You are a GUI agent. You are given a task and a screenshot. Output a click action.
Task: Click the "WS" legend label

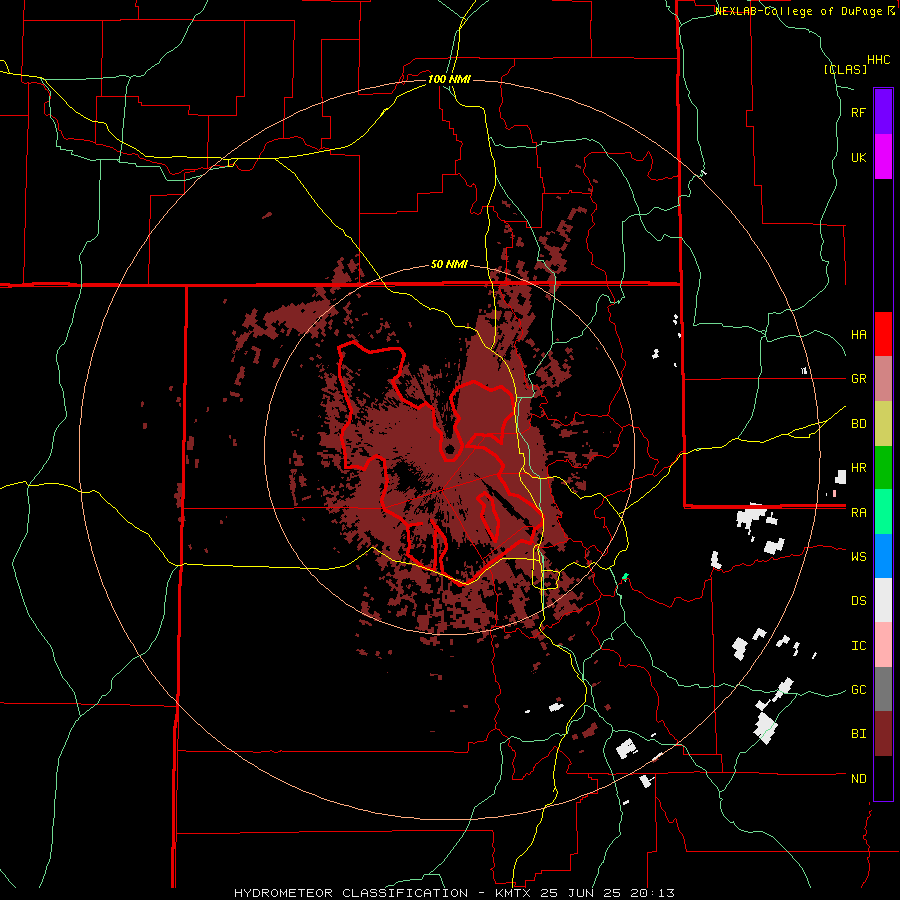859,556
